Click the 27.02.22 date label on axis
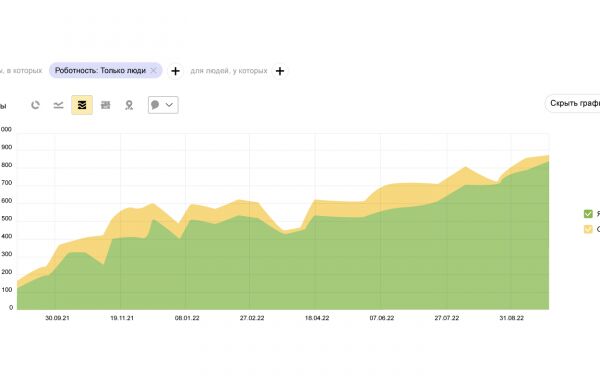The image size is (600, 384). tap(252, 318)
